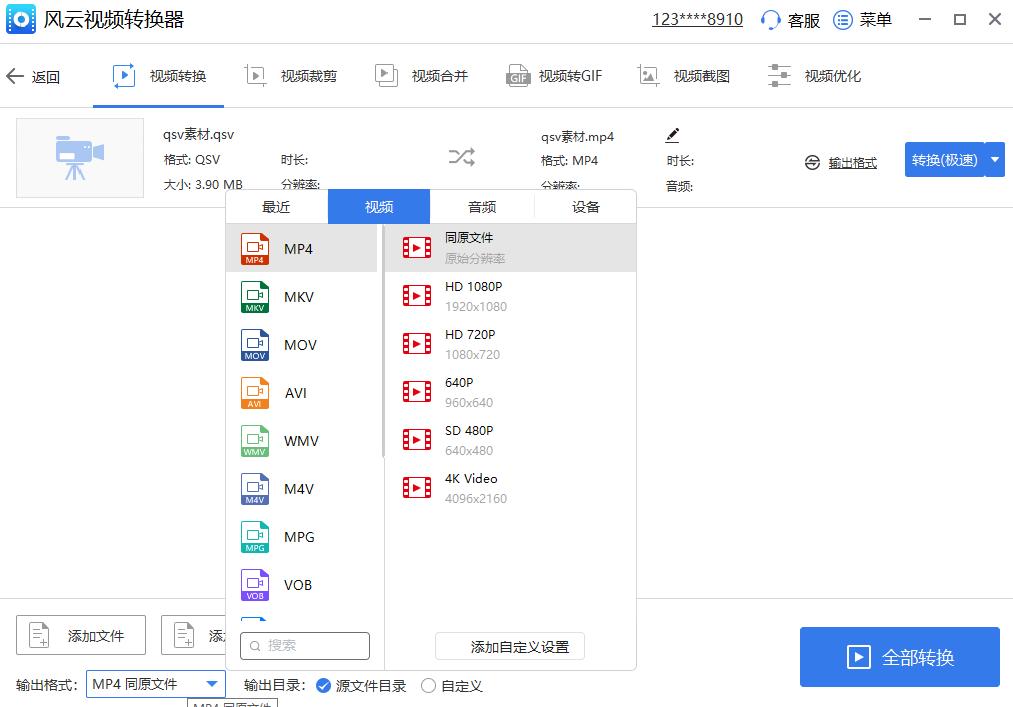Click the format search input field
The height and width of the screenshot is (707, 1013).
(x=305, y=646)
